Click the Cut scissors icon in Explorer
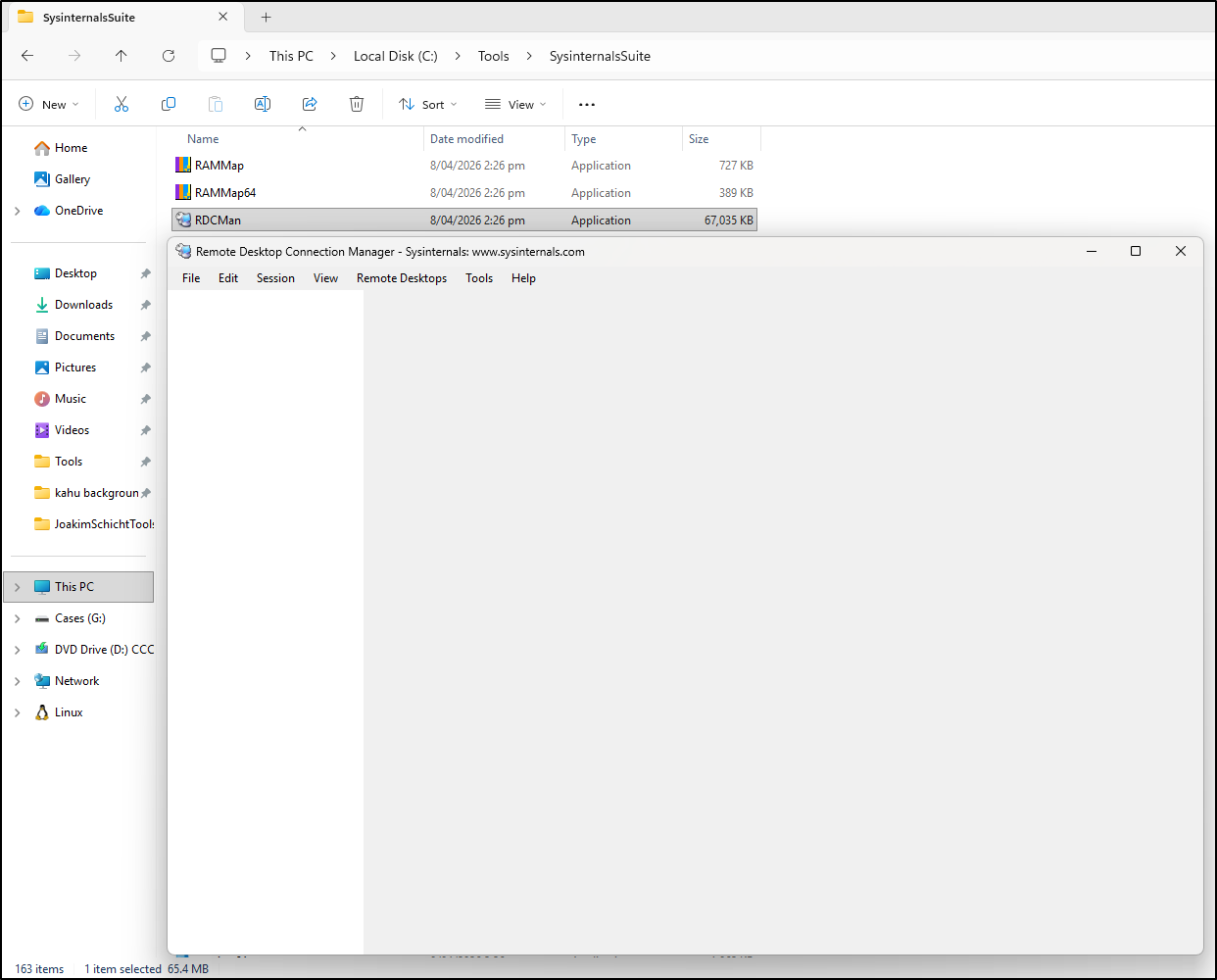The image size is (1217, 980). point(122,104)
